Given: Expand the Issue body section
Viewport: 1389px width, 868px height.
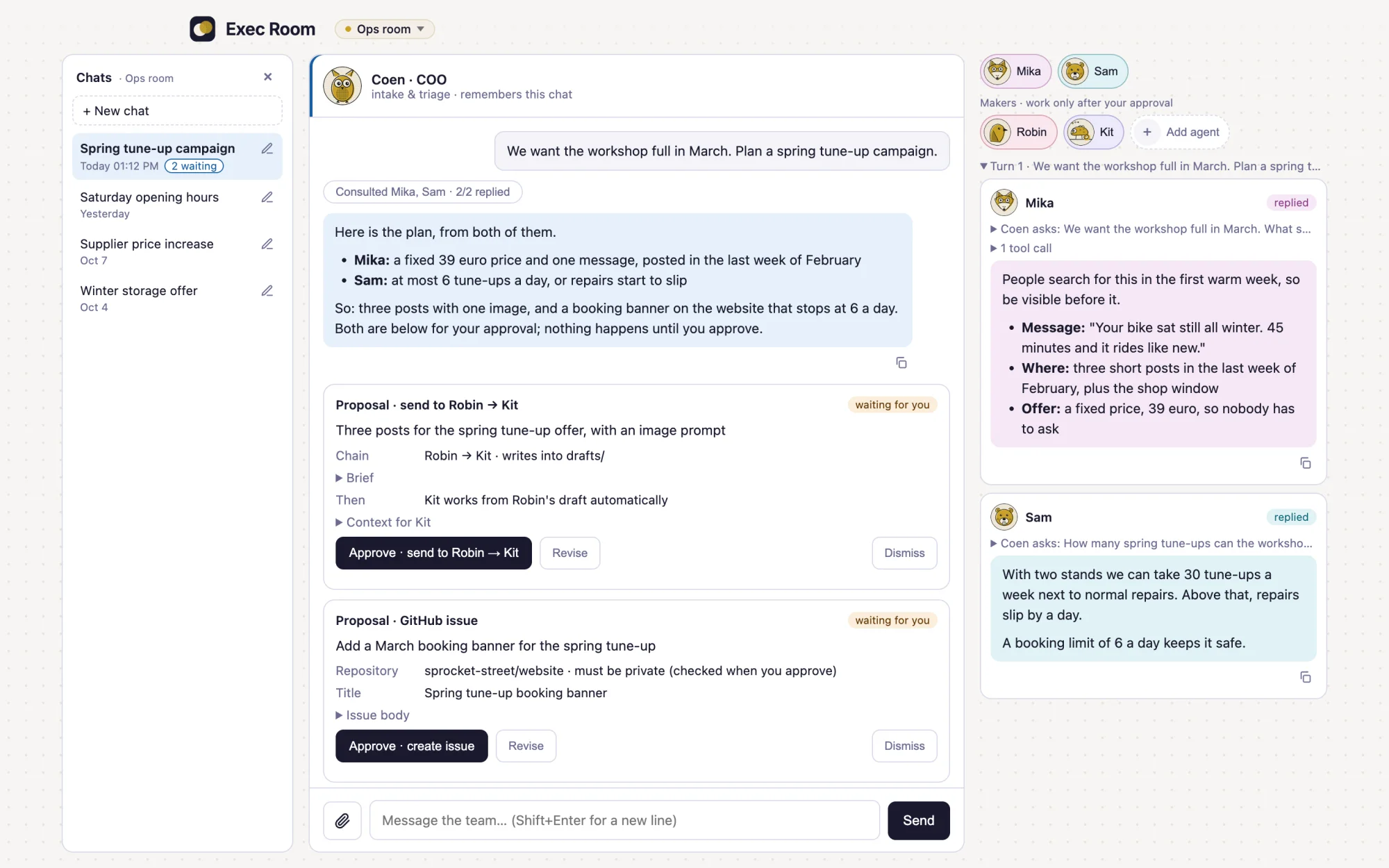Looking at the screenshot, I should [x=373, y=715].
